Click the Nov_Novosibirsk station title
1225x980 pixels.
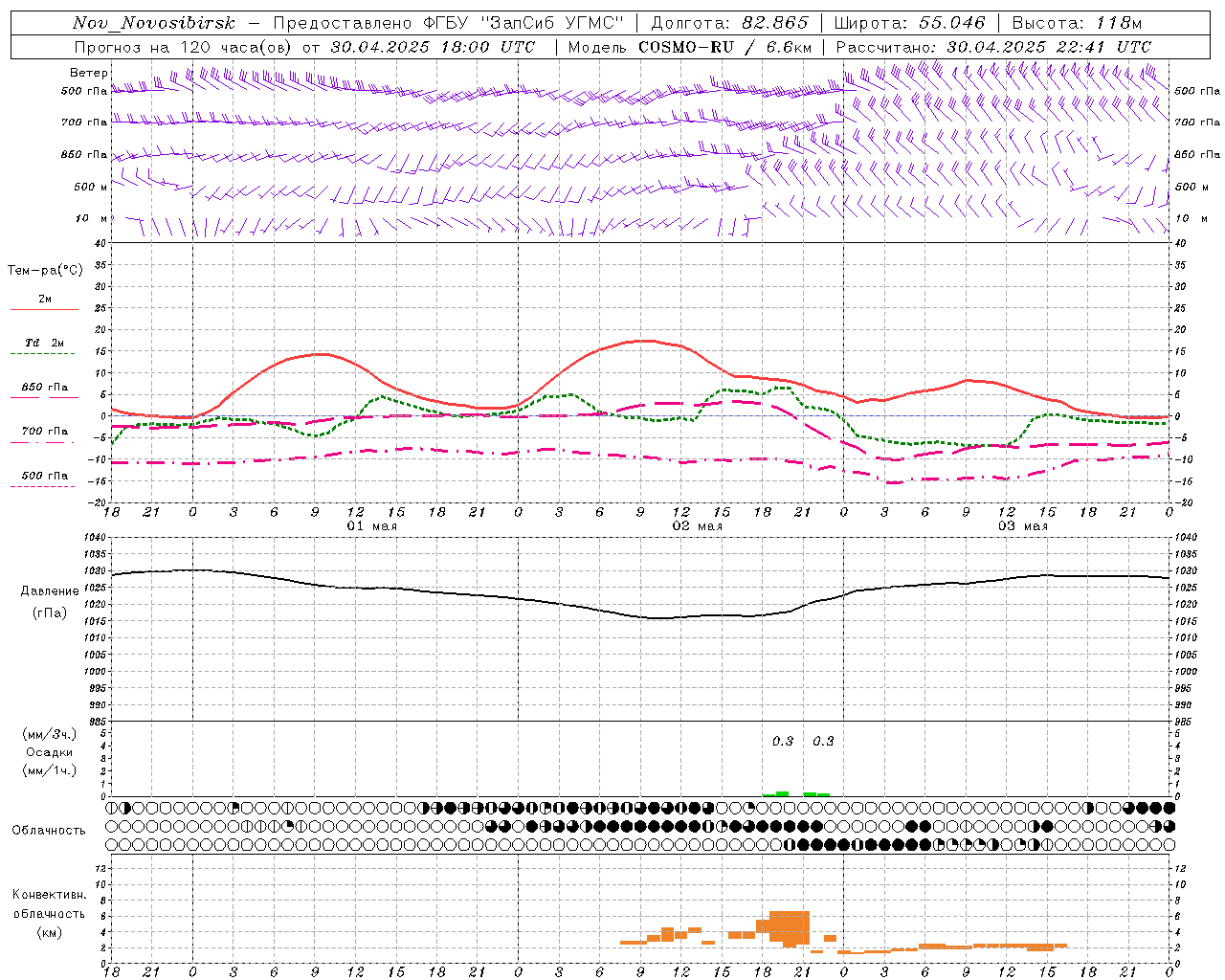(154, 23)
